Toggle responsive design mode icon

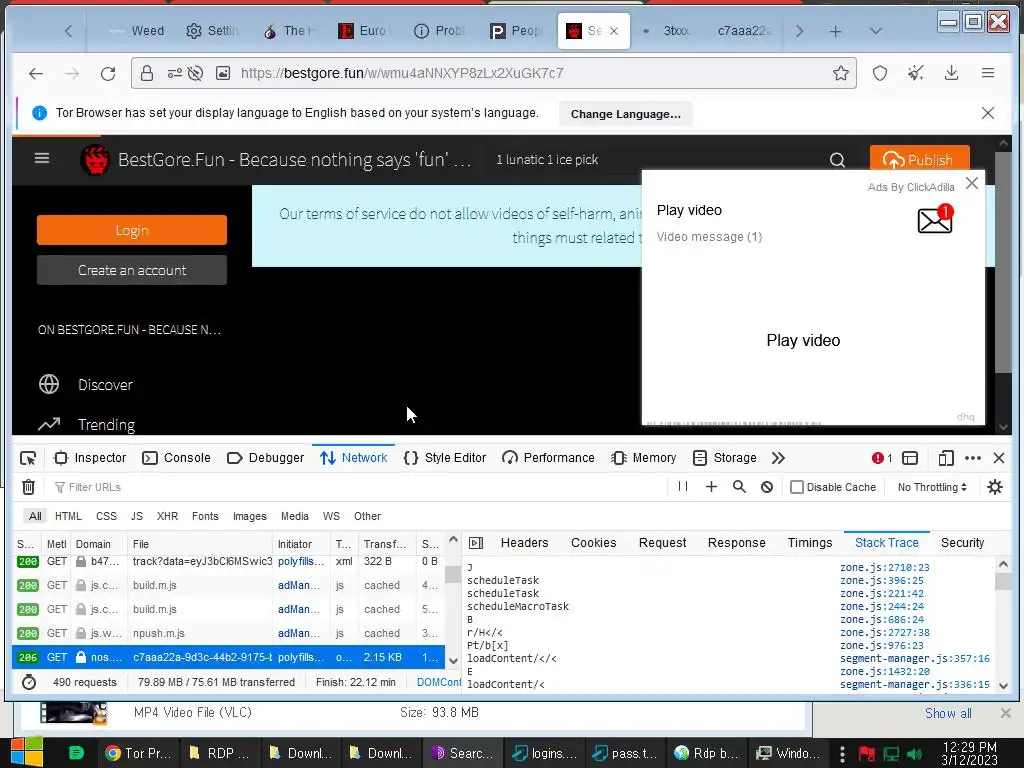pos(946,458)
